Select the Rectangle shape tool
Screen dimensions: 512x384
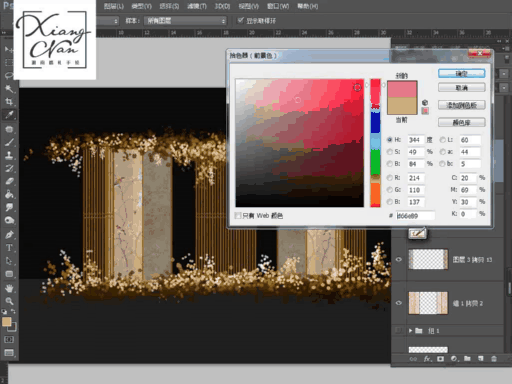(x=9, y=274)
